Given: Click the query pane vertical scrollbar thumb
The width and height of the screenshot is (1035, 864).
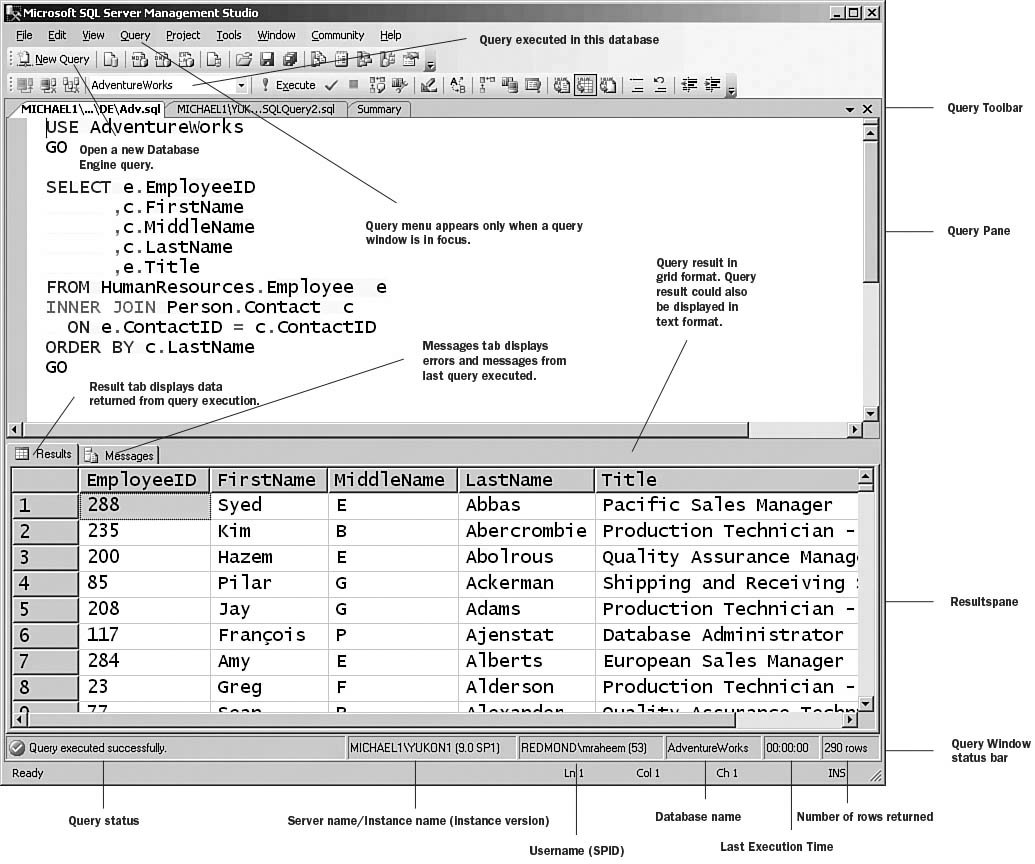Looking at the screenshot, I should point(871,211).
